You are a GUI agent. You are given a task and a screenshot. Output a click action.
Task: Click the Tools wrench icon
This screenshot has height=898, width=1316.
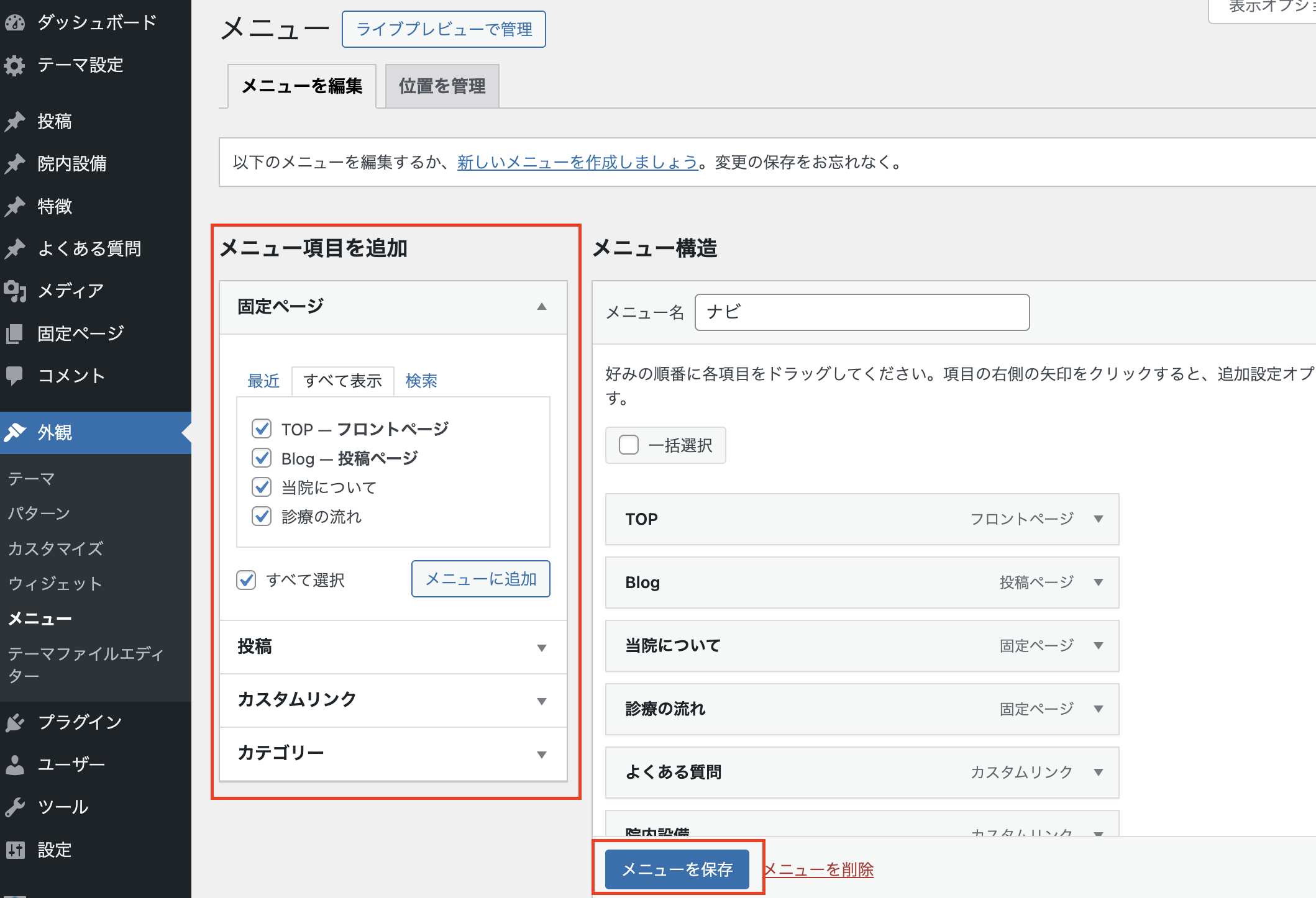[x=15, y=807]
